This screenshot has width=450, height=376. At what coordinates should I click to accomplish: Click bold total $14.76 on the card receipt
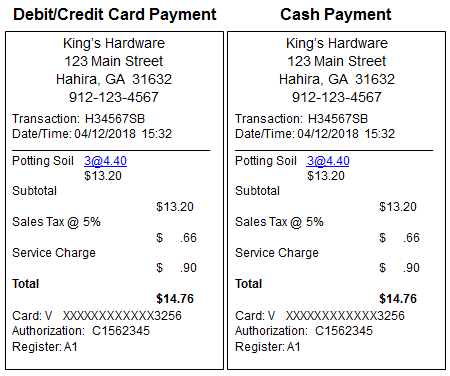click(x=175, y=299)
